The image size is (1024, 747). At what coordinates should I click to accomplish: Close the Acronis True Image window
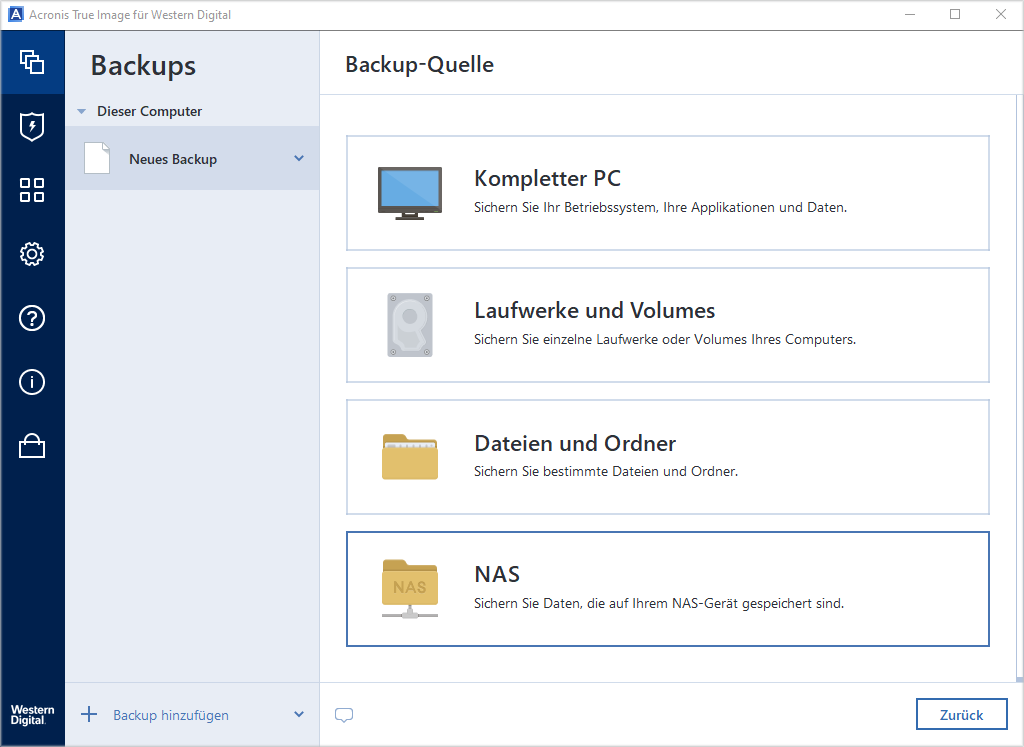click(1000, 14)
